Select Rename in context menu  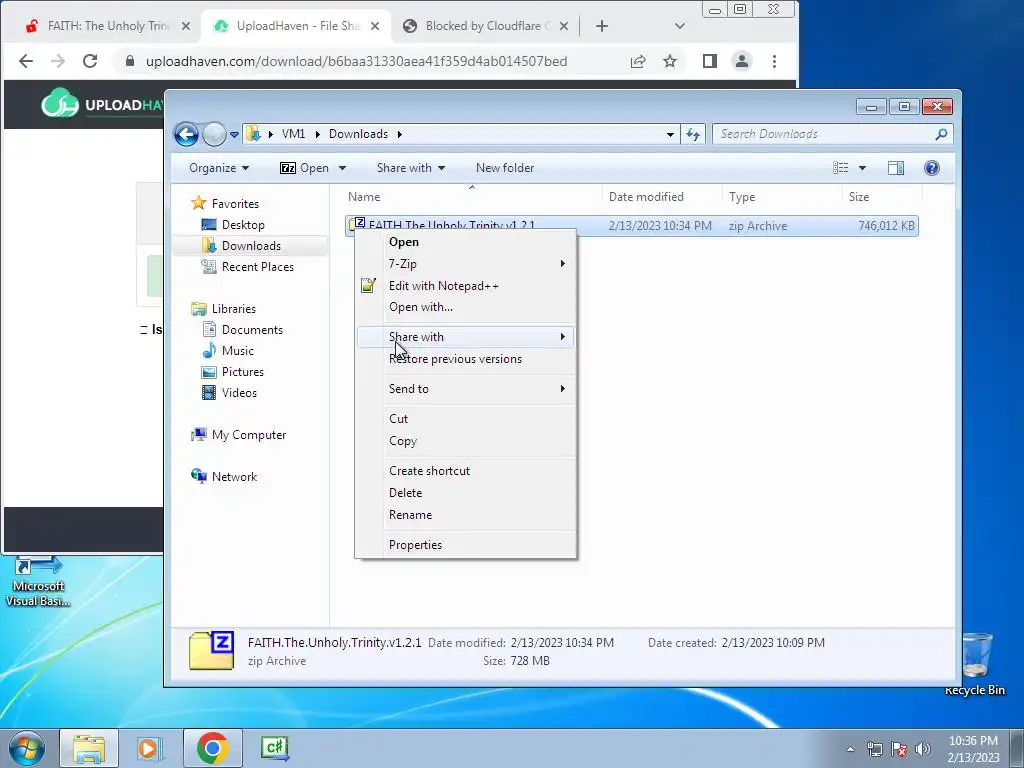tap(465, 515)
